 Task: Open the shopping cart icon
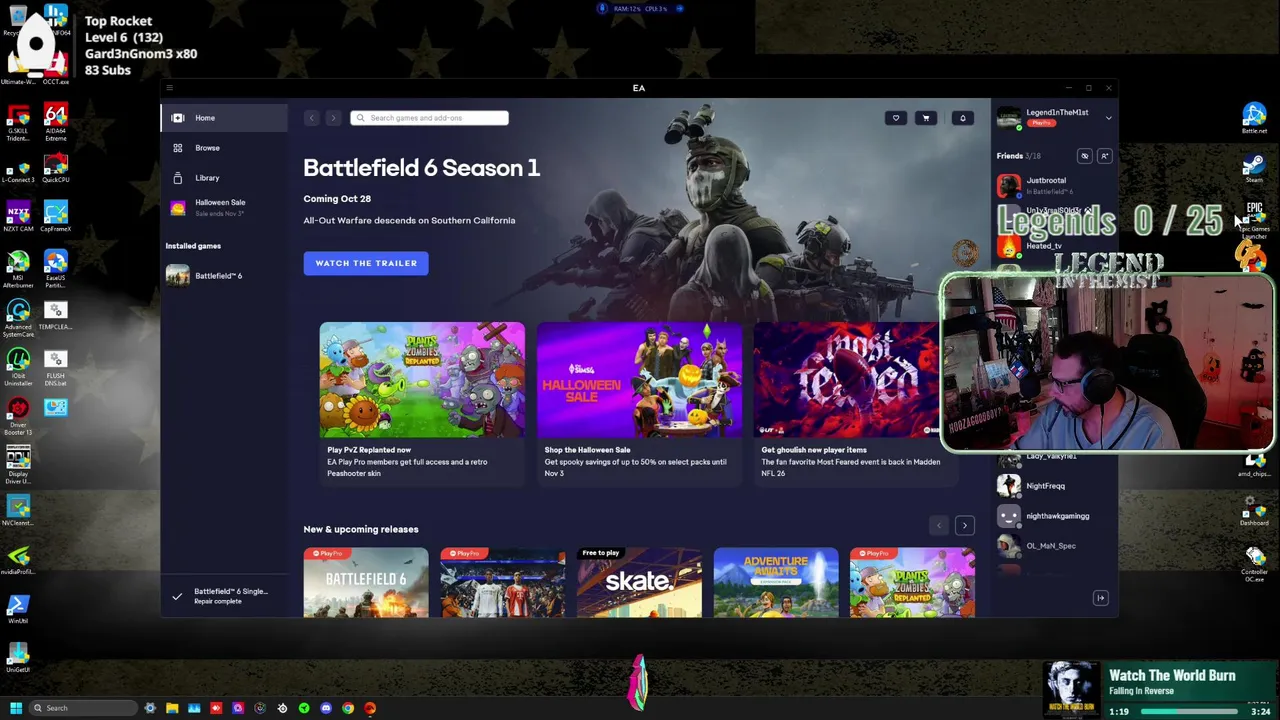tap(926, 118)
